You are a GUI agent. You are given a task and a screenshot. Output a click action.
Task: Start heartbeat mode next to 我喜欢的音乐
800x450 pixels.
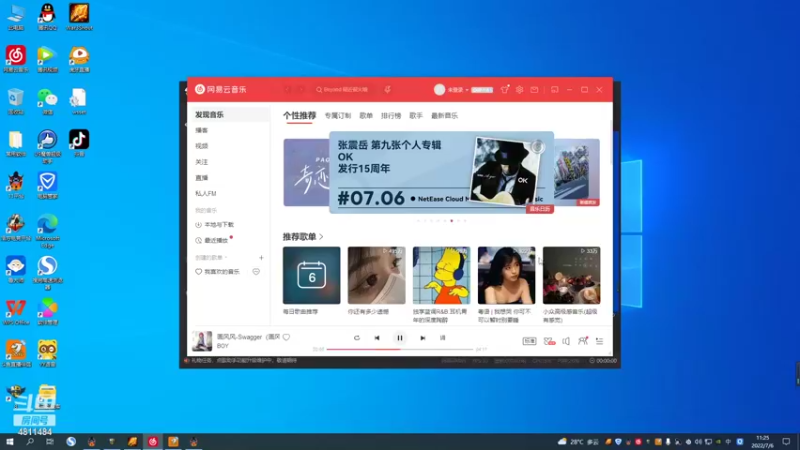[256, 272]
